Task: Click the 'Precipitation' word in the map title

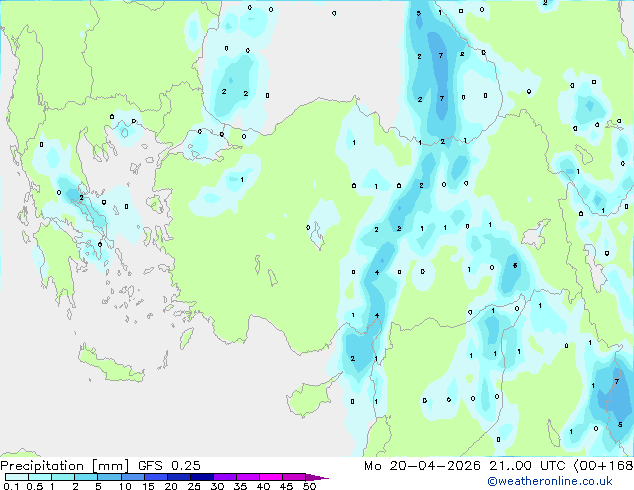Action: tap(42, 466)
